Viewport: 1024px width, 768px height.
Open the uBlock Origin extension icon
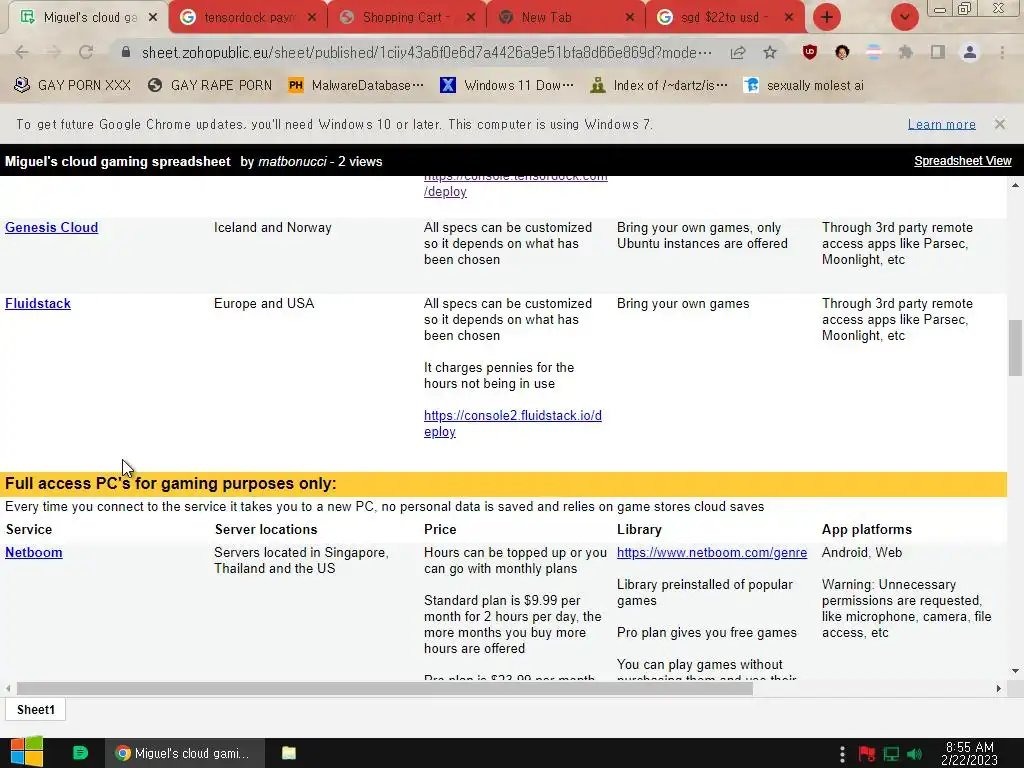(810, 52)
